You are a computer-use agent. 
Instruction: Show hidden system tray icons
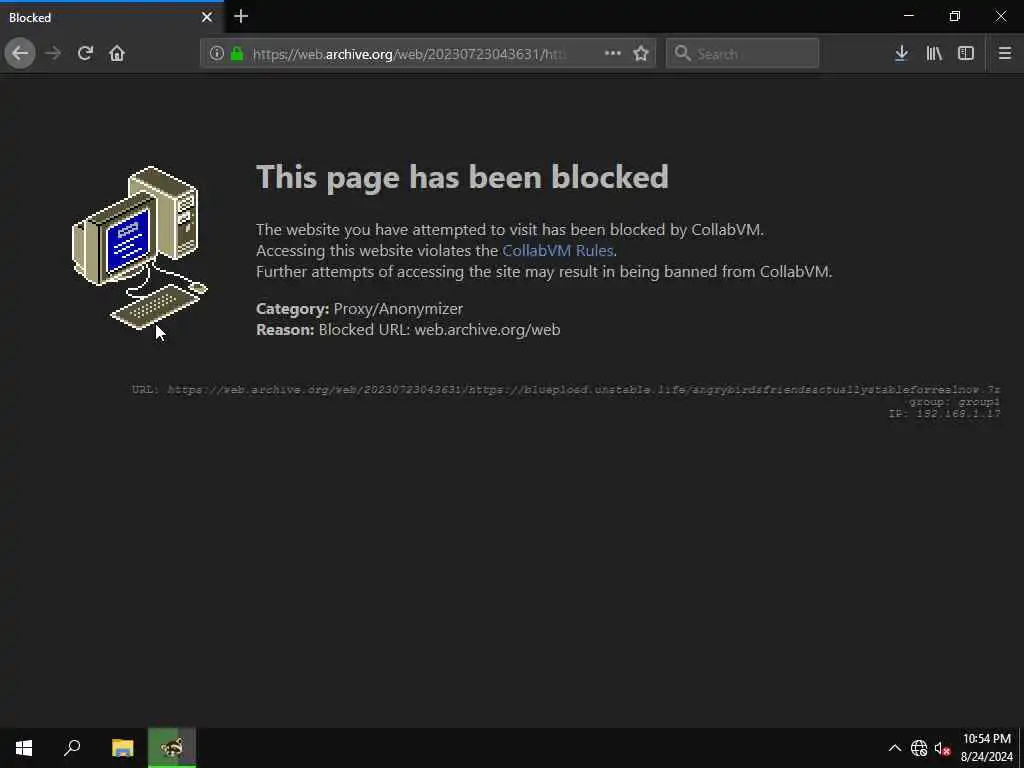[x=895, y=748]
